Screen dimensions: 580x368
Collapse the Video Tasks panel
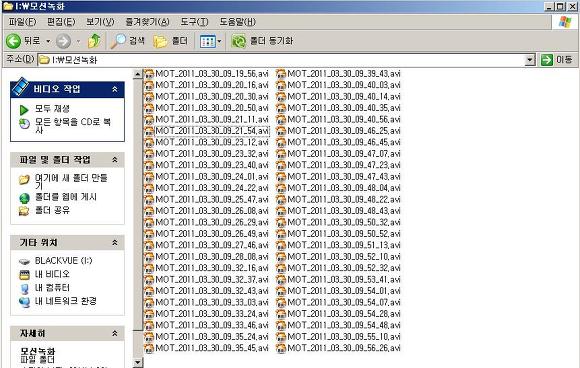[x=115, y=89]
